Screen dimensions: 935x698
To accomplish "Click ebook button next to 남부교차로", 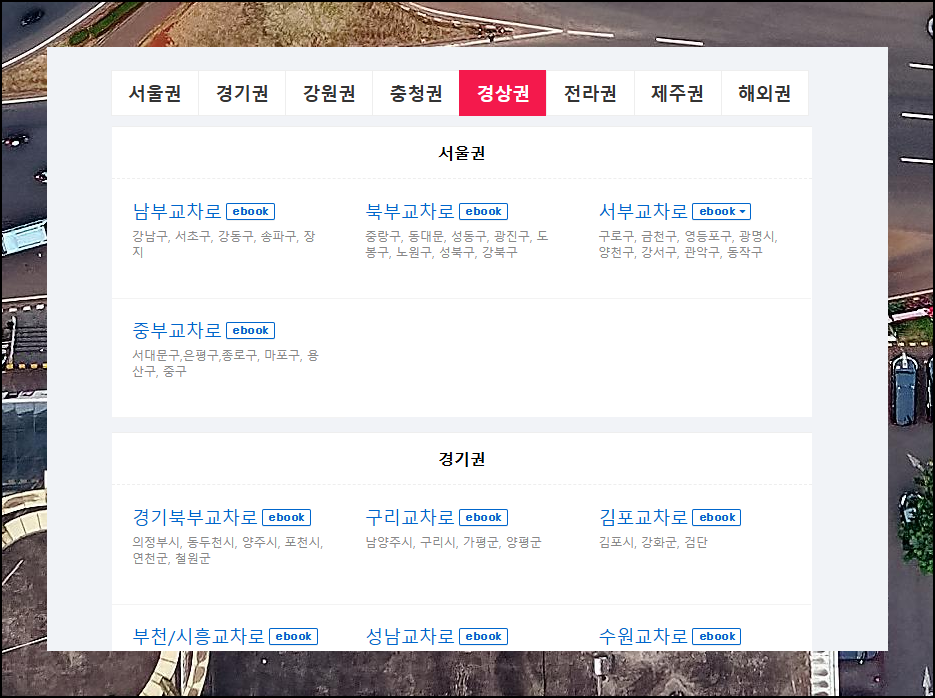I will pyautogui.click(x=250, y=212).
